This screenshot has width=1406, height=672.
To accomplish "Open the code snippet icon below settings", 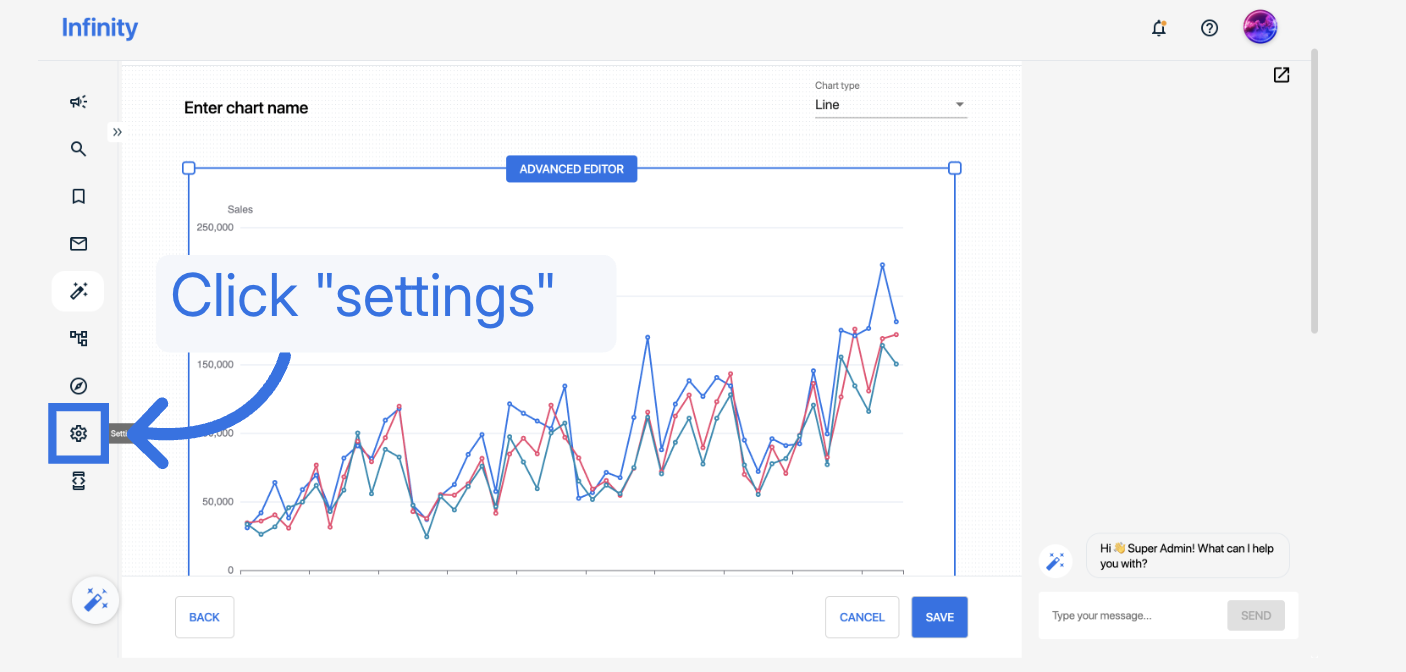I will [78, 481].
